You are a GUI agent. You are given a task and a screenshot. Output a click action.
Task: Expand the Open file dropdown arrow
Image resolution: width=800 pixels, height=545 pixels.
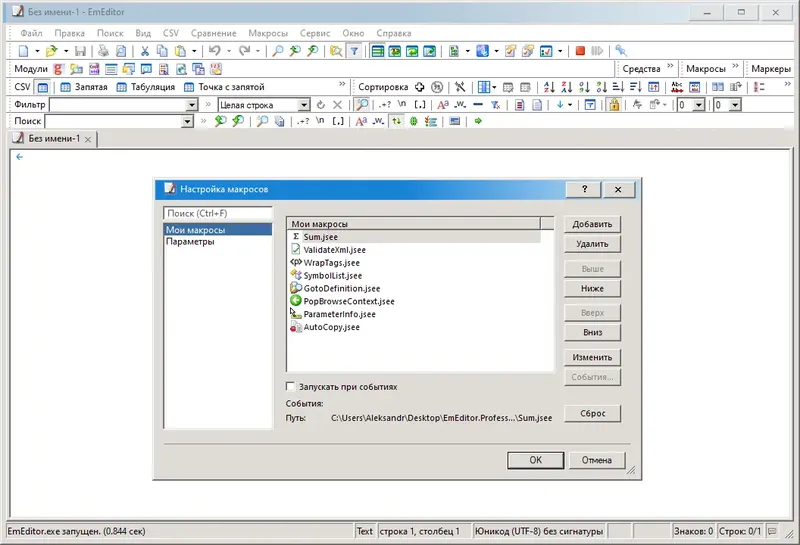(66, 51)
